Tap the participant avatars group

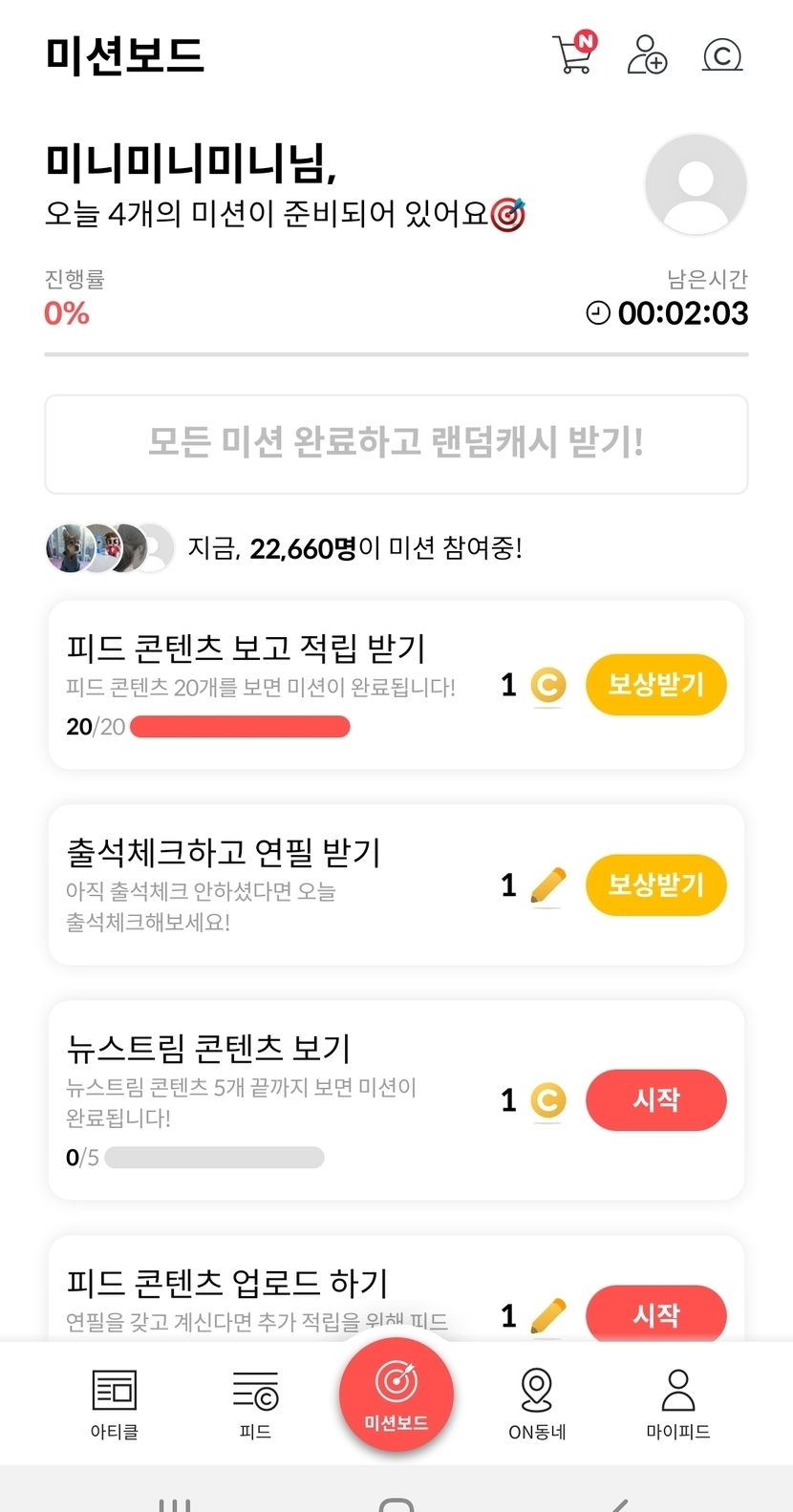(x=110, y=548)
